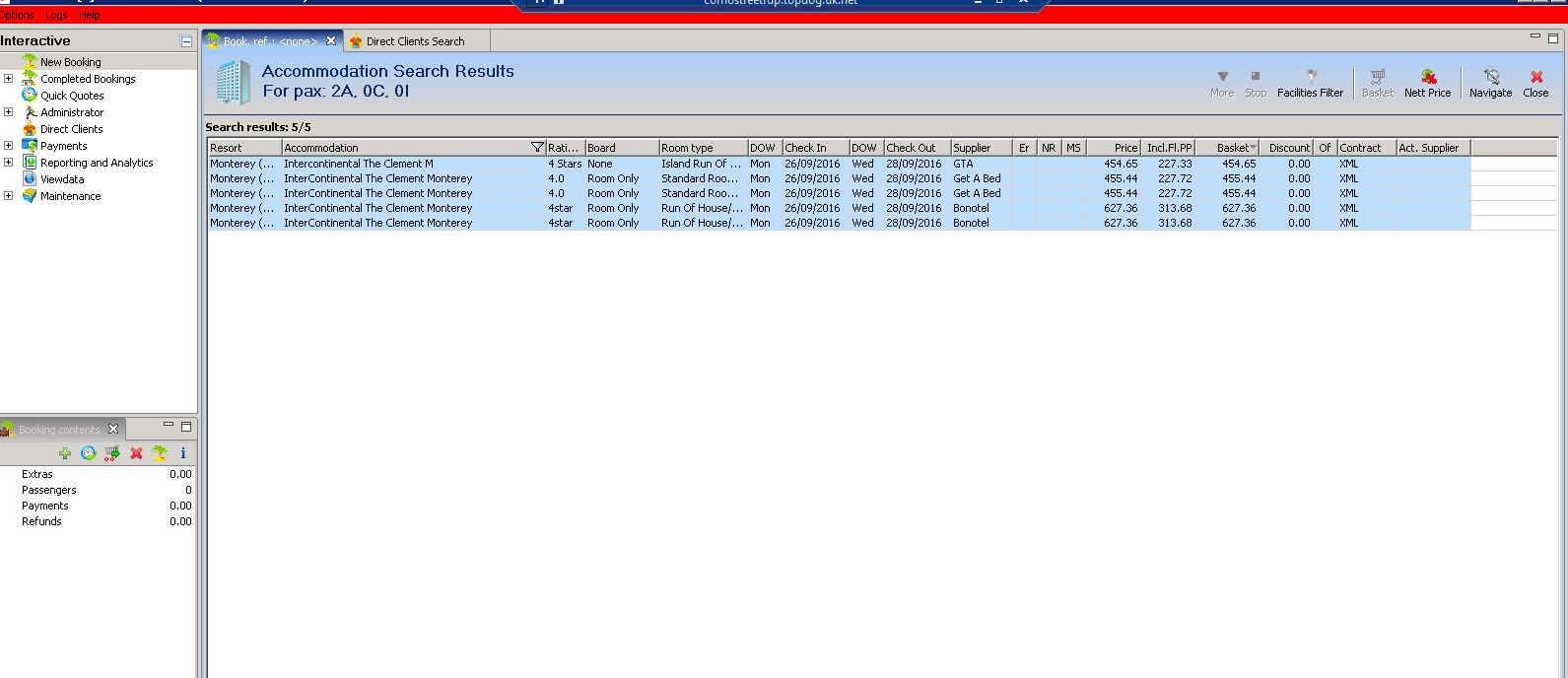Expand the Administrator node
Screen dimensions: 1568x678
[x=9, y=112]
